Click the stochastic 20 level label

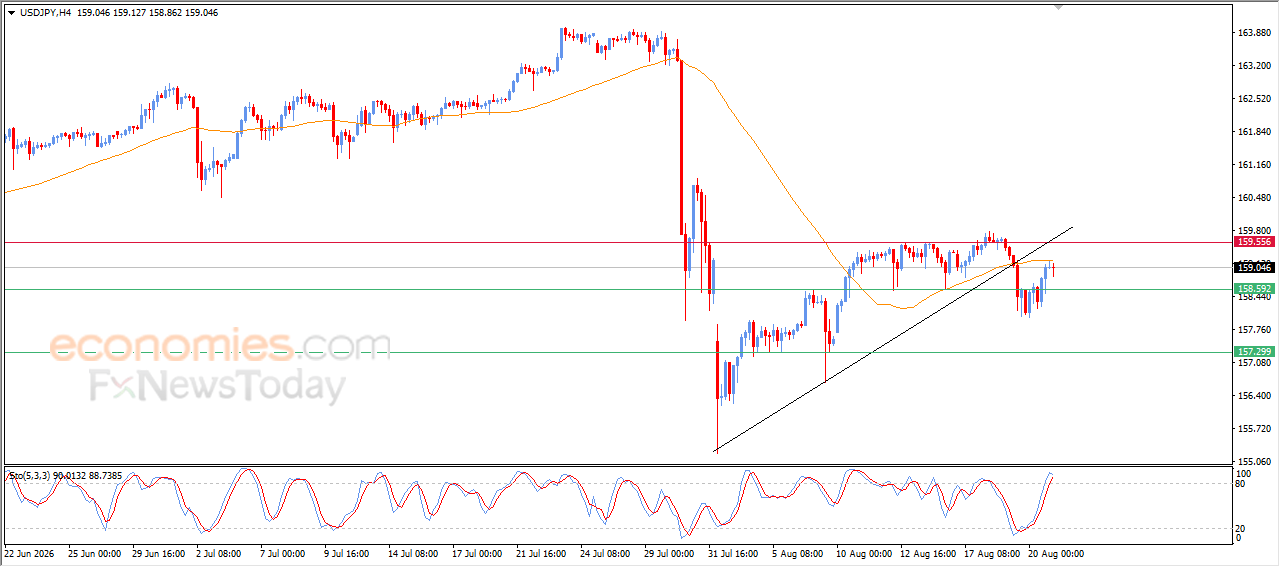[1242, 528]
